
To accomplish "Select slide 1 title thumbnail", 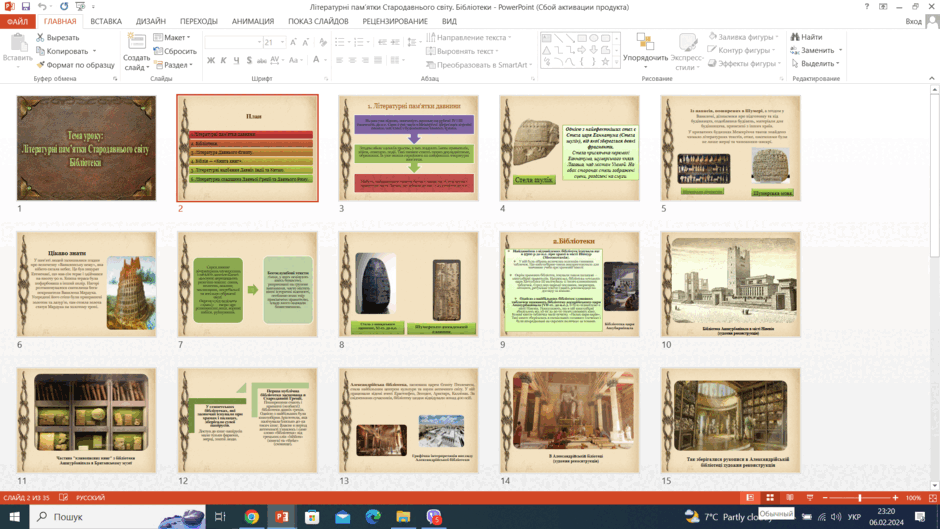I will tap(86, 148).
